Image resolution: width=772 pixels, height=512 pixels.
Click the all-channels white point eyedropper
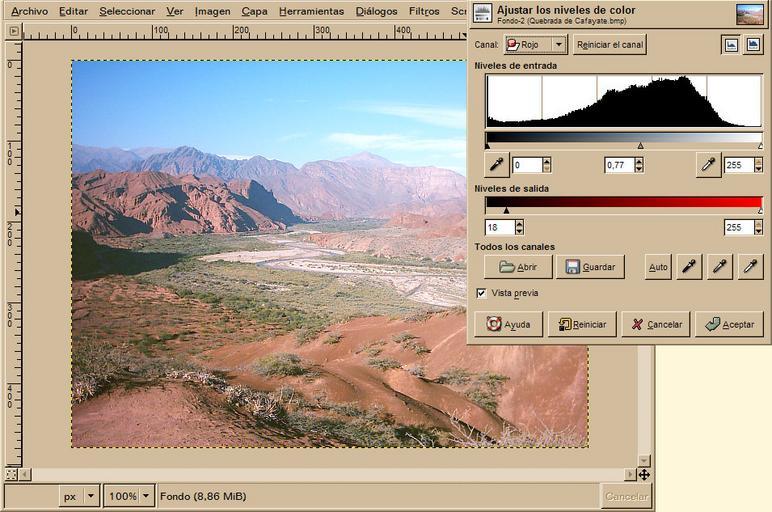[750, 267]
